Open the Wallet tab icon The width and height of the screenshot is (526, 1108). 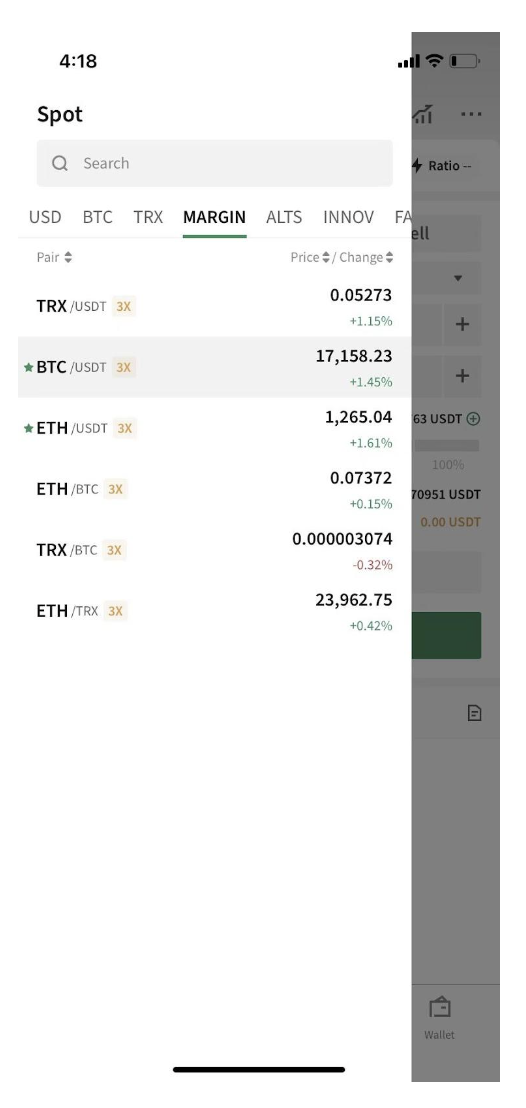(440, 1007)
